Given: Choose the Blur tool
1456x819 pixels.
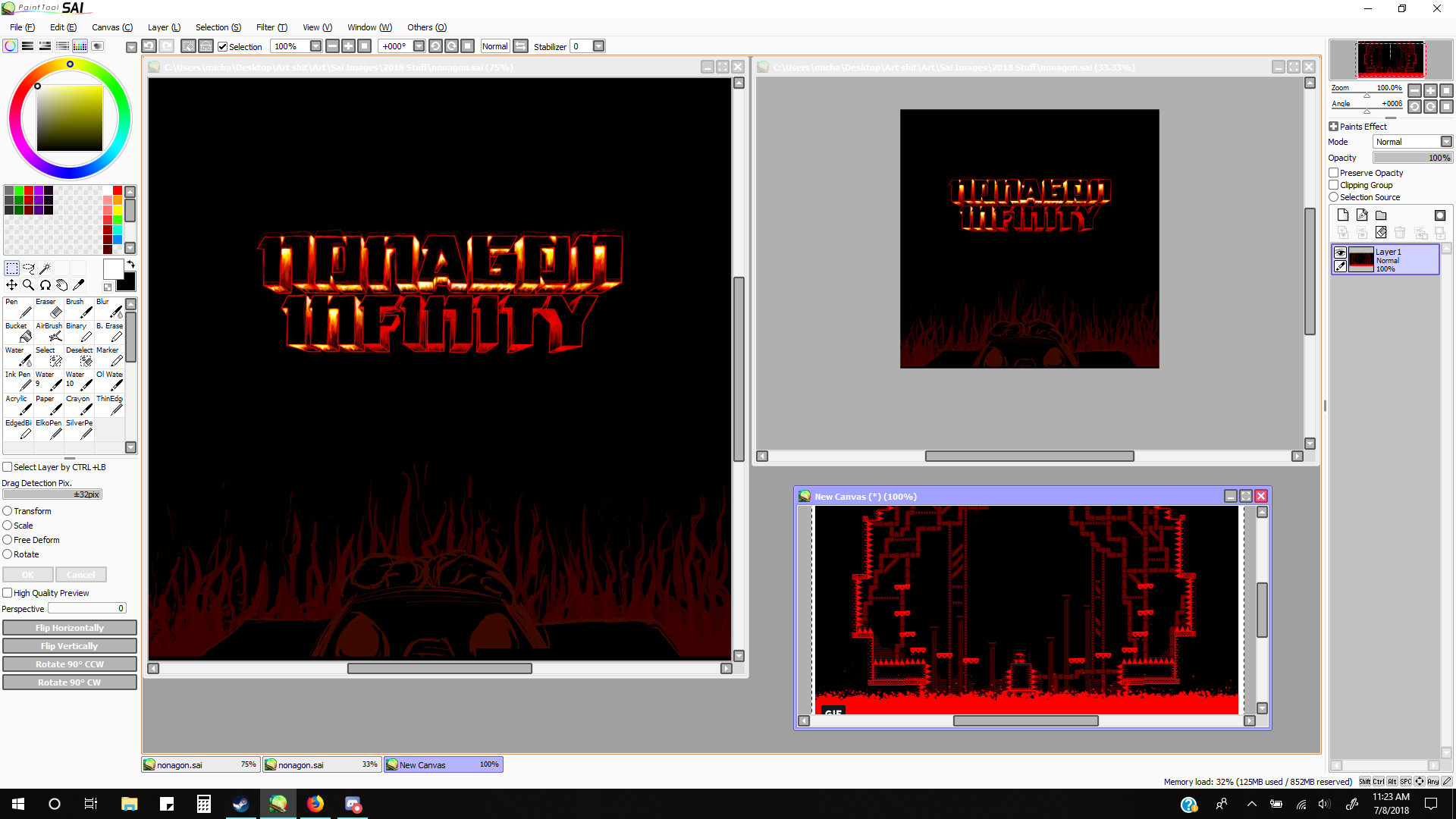Looking at the screenshot, I should [x=109, y=308].
